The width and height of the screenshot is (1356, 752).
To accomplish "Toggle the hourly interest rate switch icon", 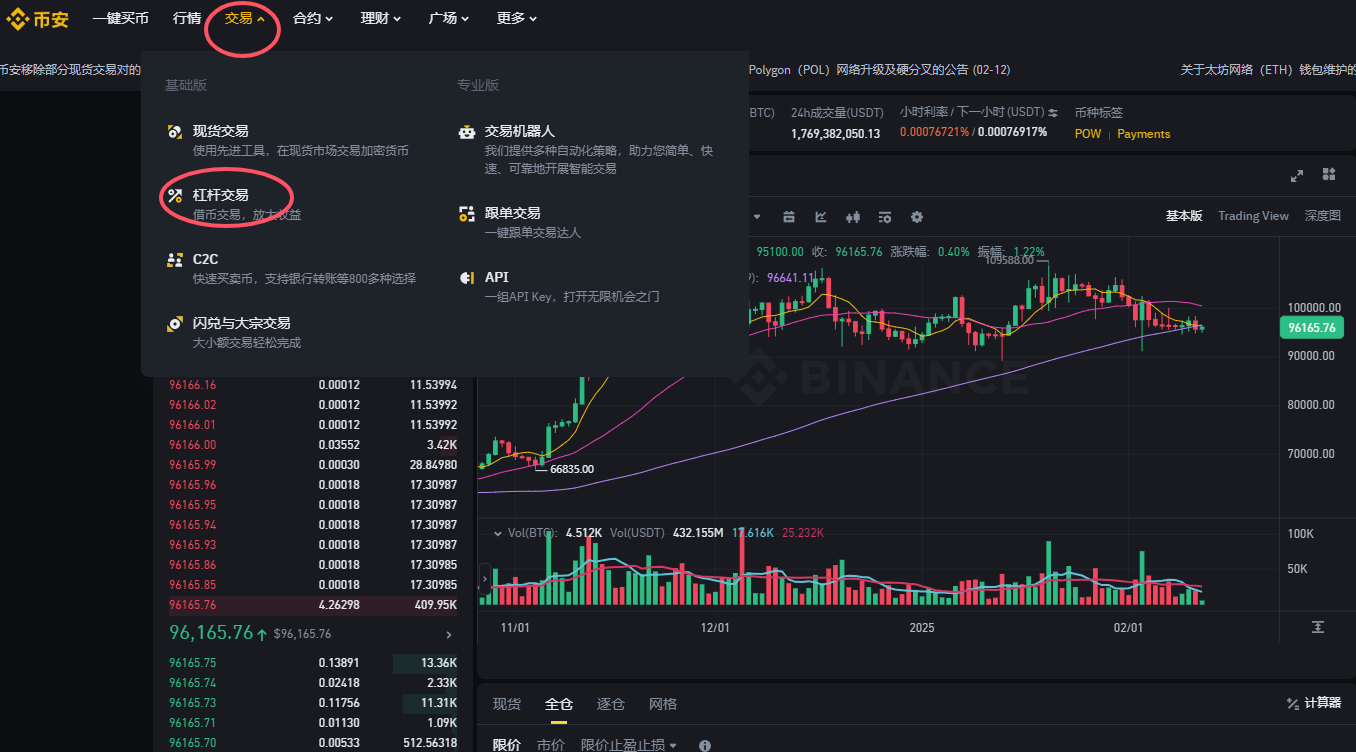I will [1053, 113].
